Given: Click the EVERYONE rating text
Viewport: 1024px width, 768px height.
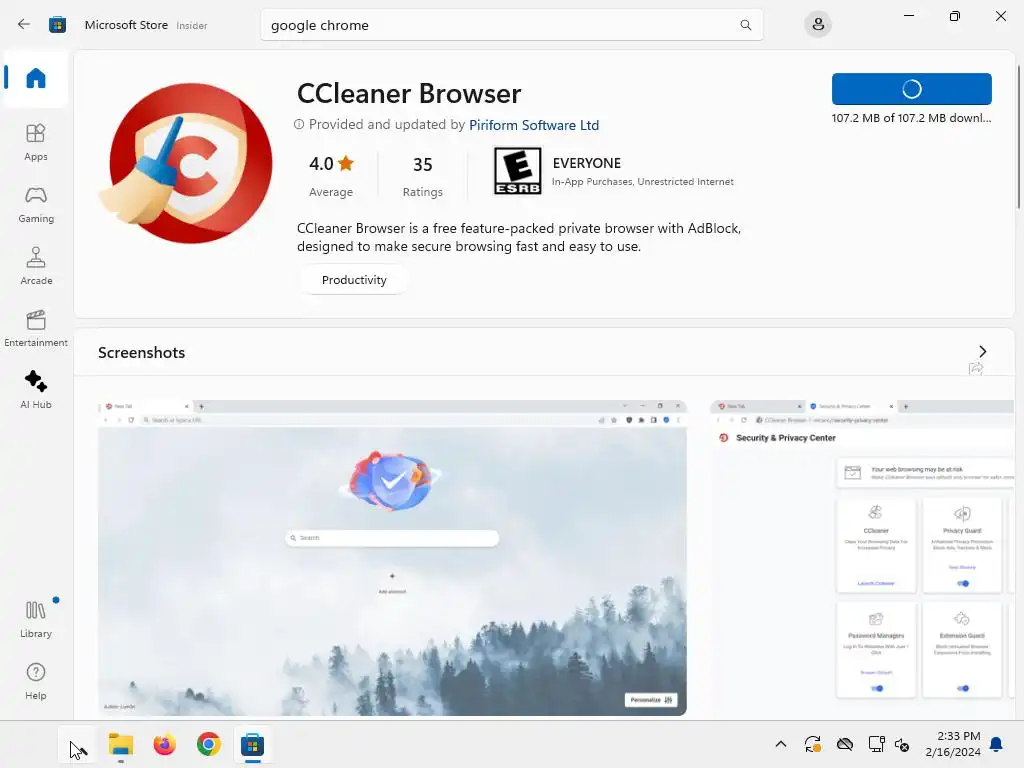Looking at the screenshot, I should tap(586, 163).
